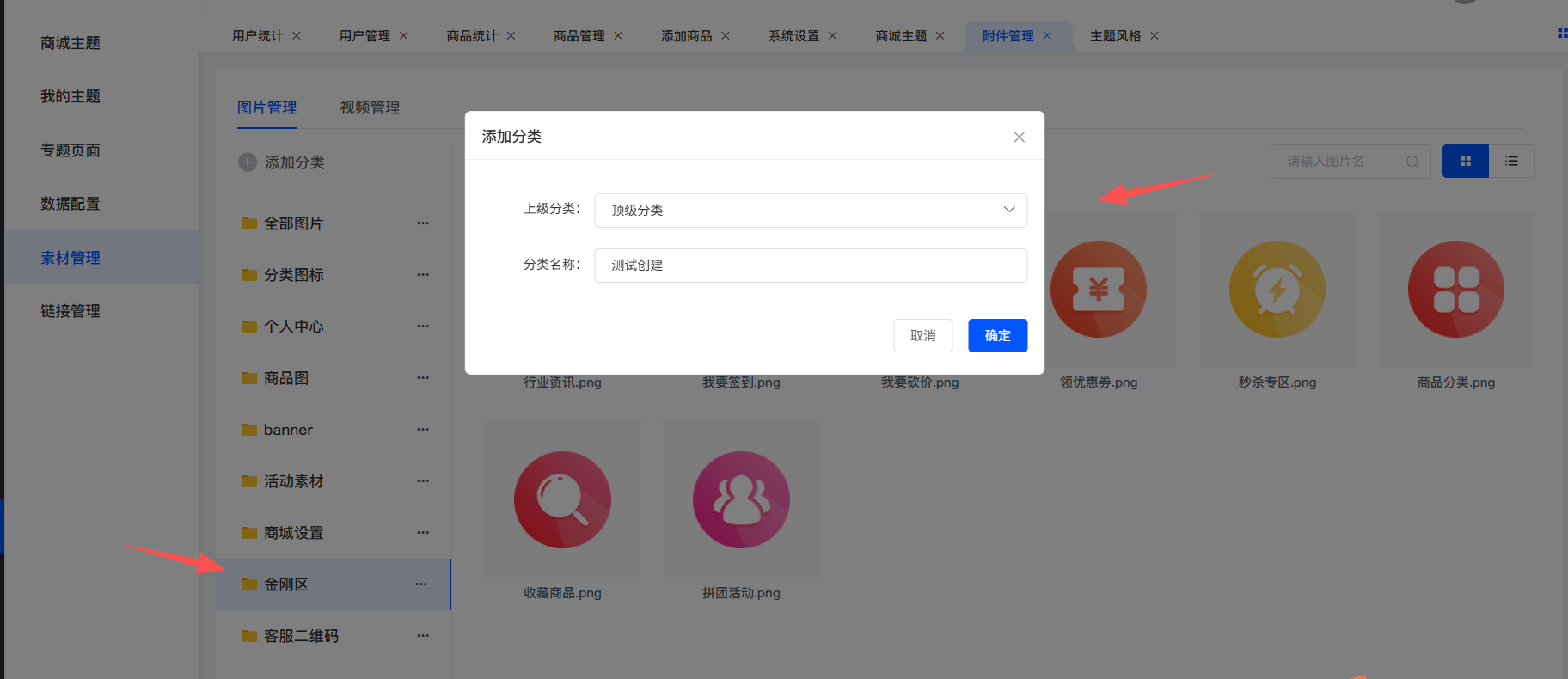Image resolution: width=1568 pixels, height=679 pixels.
Task: Open more menu for 客服二维码 folder
Action: pos(423,636)
